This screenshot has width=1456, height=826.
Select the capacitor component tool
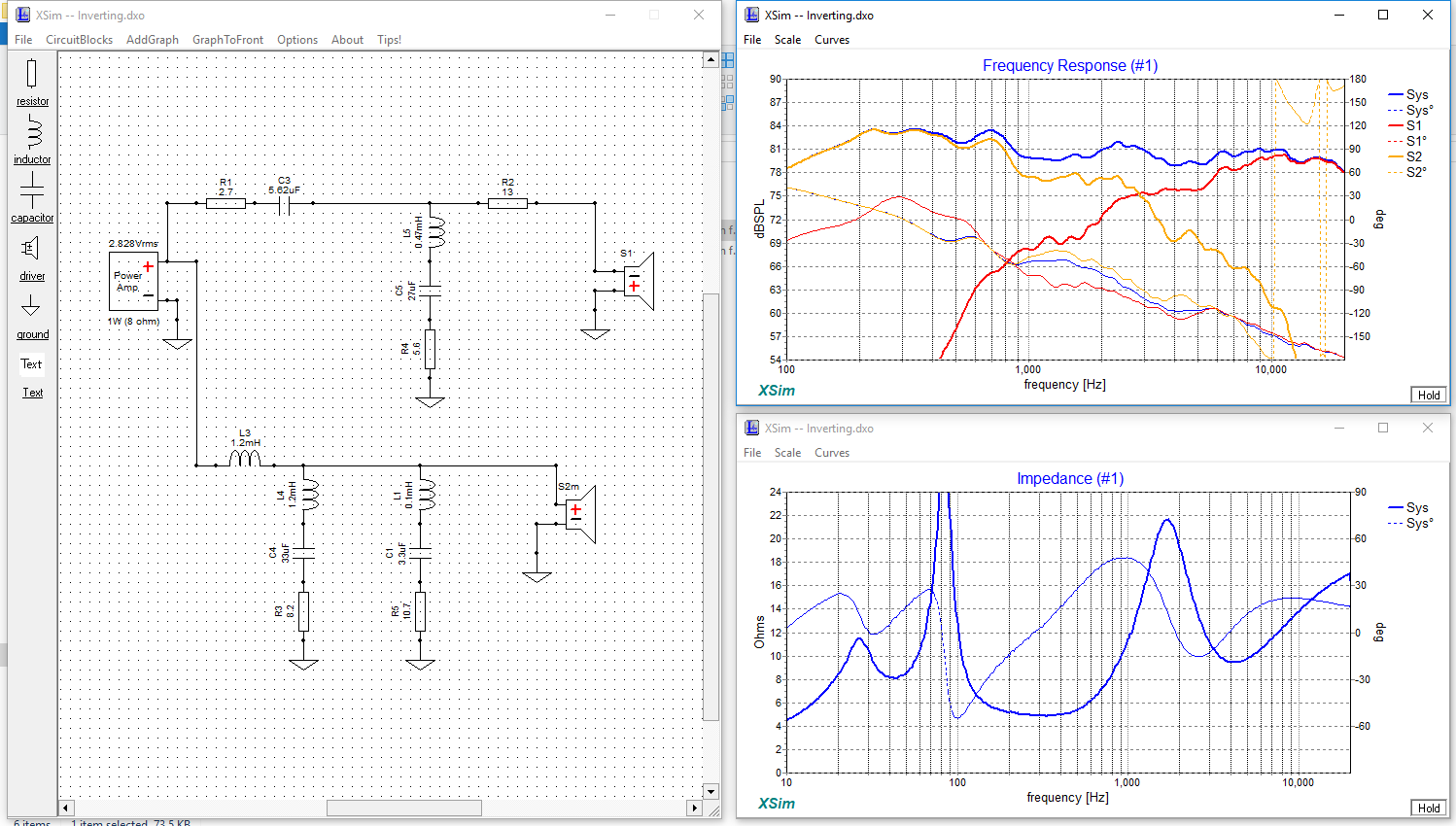coord(32,198)
